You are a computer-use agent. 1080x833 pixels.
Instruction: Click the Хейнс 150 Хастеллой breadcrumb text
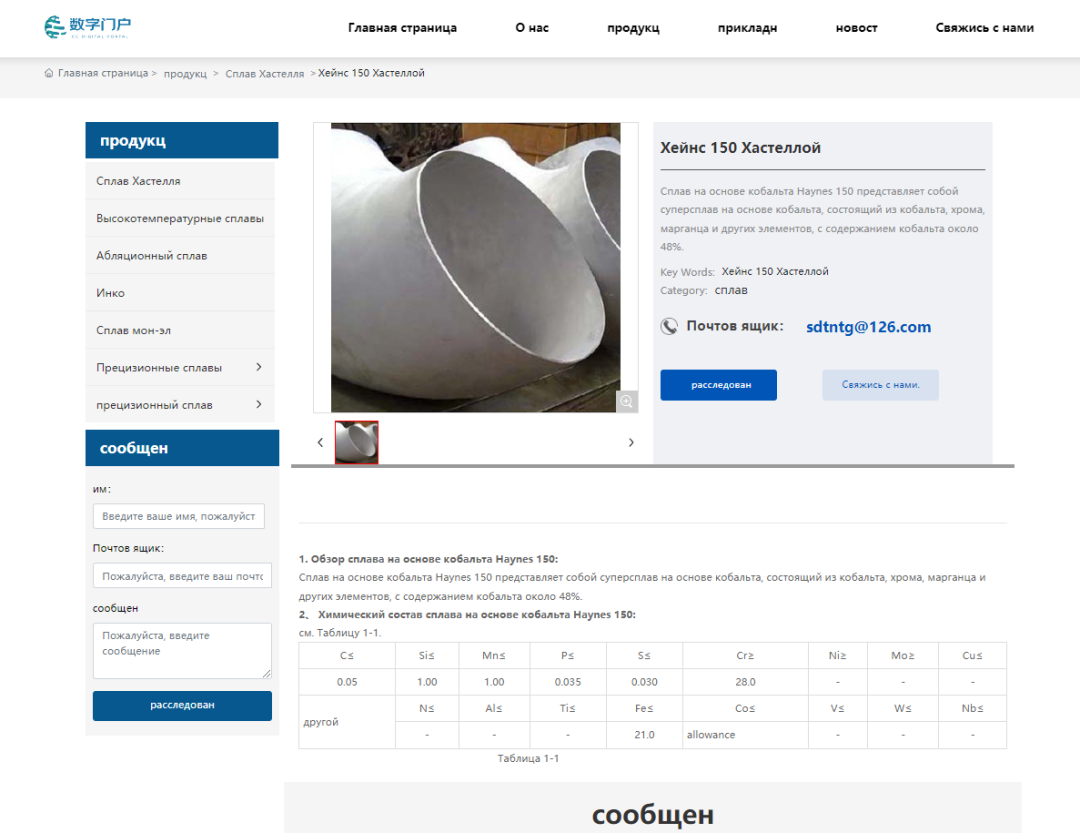[371, 73]
